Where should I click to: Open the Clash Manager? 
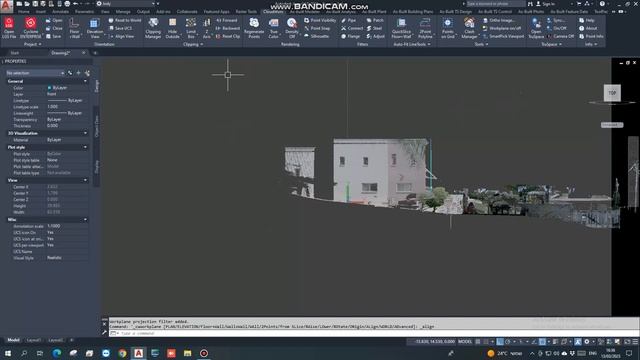pyautogui.click(x=469, y=28)
